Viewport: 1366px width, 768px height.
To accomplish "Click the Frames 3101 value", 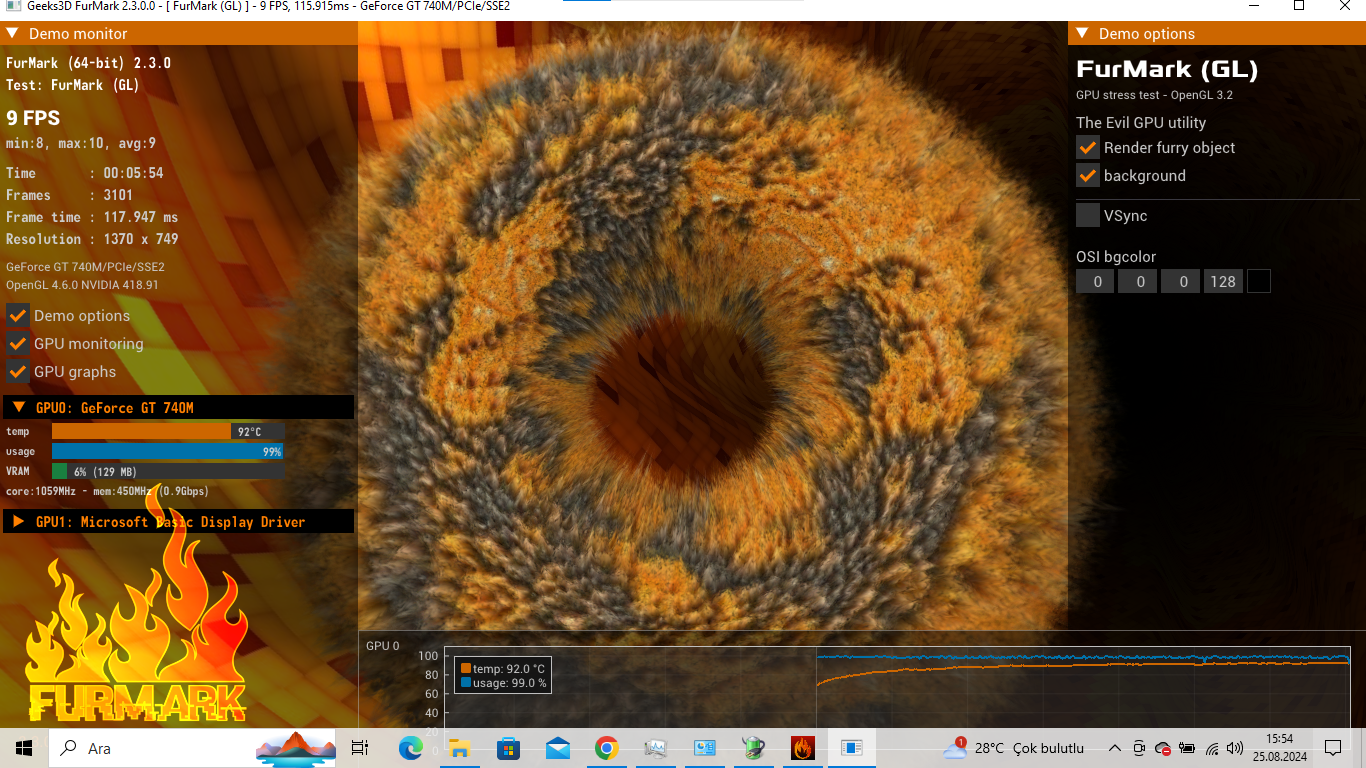I will [118, 195].
